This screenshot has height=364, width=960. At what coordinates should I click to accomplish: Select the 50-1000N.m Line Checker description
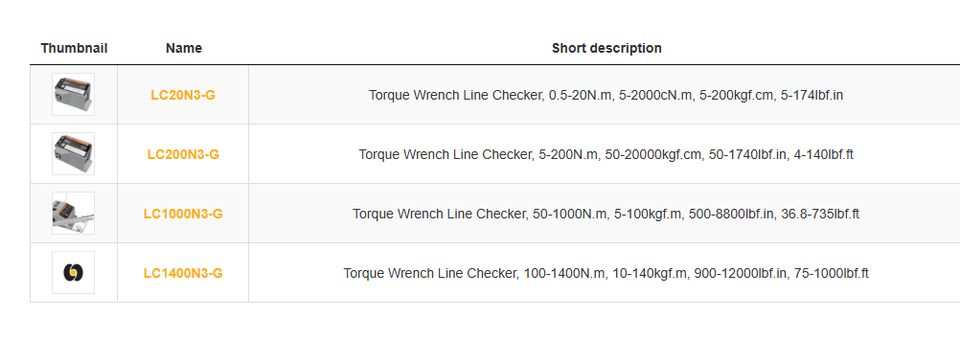[x=606, y=214]
